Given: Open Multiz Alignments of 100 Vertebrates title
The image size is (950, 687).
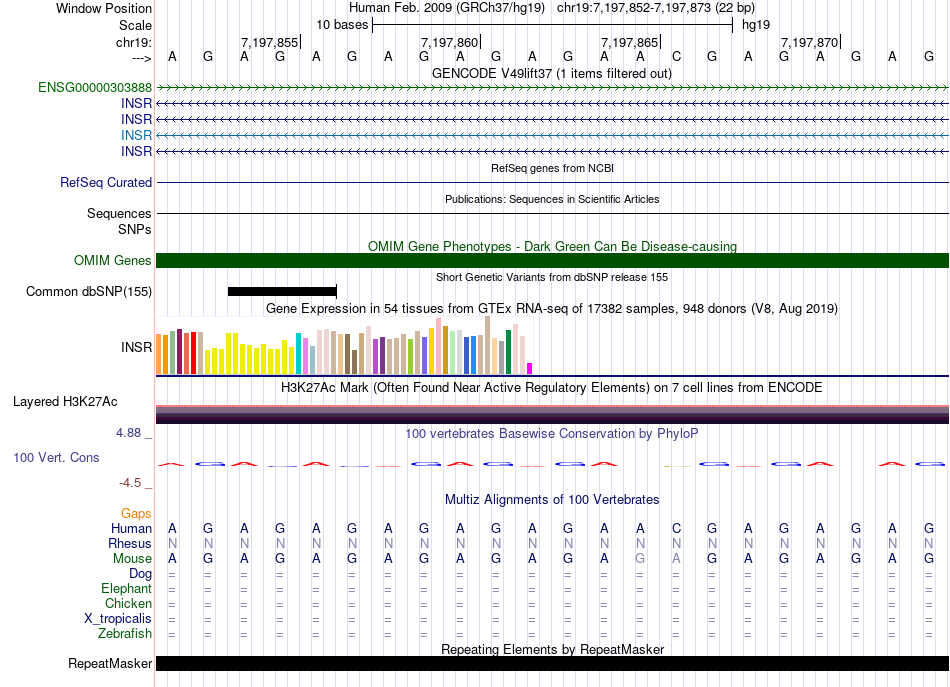Looking at the screenshot, I should 551,499.
